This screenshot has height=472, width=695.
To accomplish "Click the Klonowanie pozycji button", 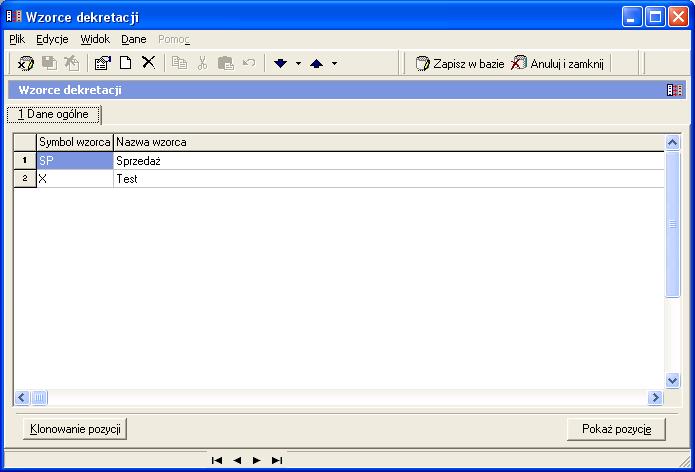I will click(x=75, y=429).
